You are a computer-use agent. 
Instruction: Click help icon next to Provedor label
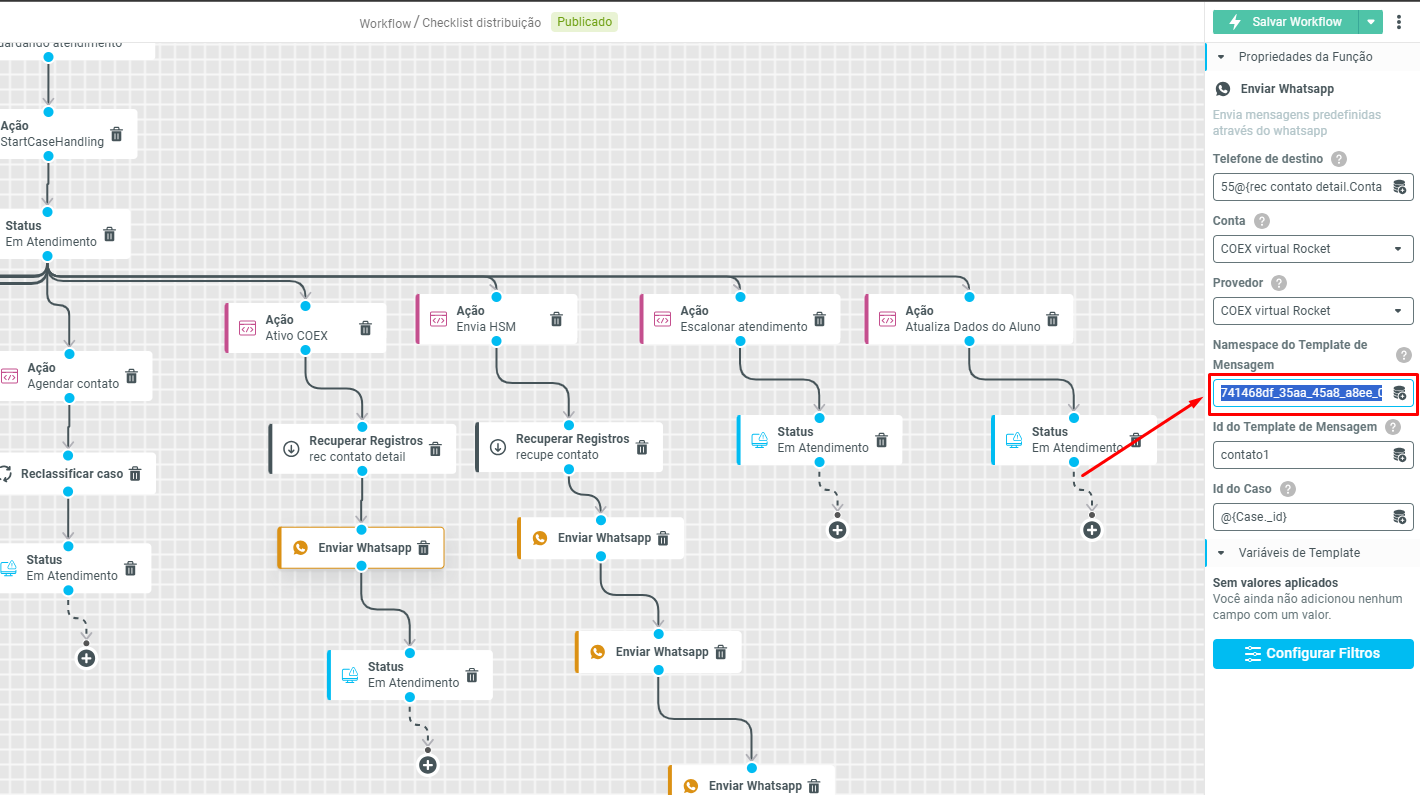pos(1279,283)
